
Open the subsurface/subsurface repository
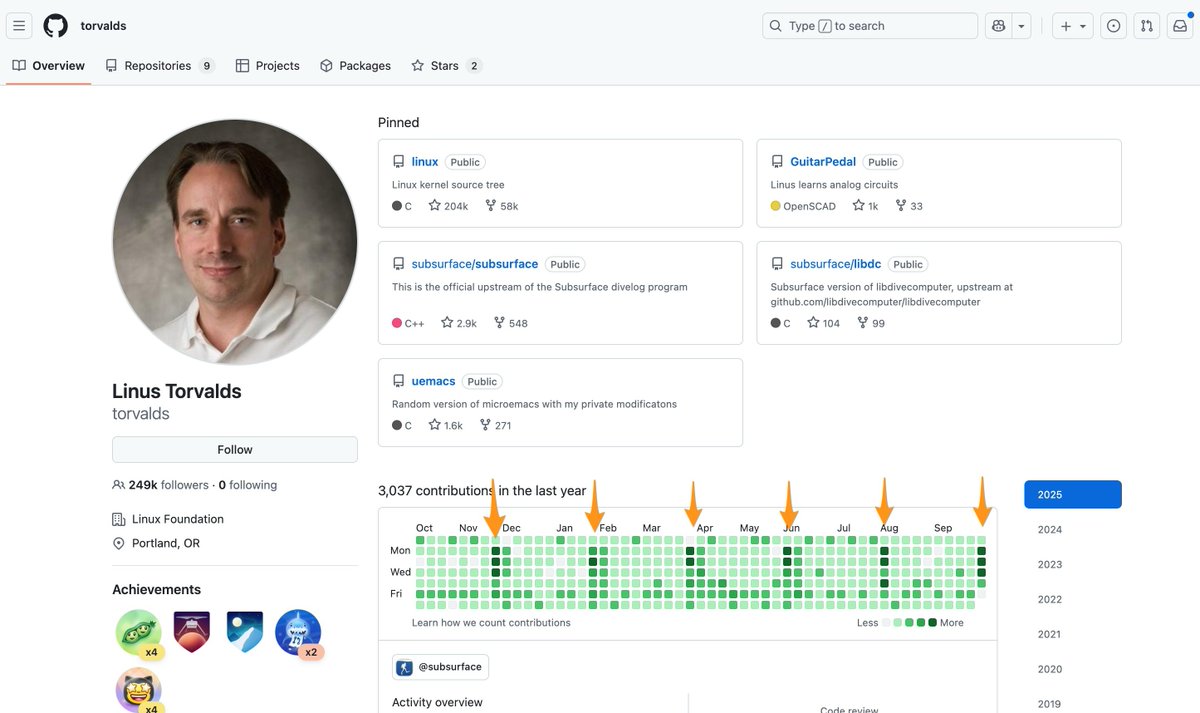pos(475,264)
